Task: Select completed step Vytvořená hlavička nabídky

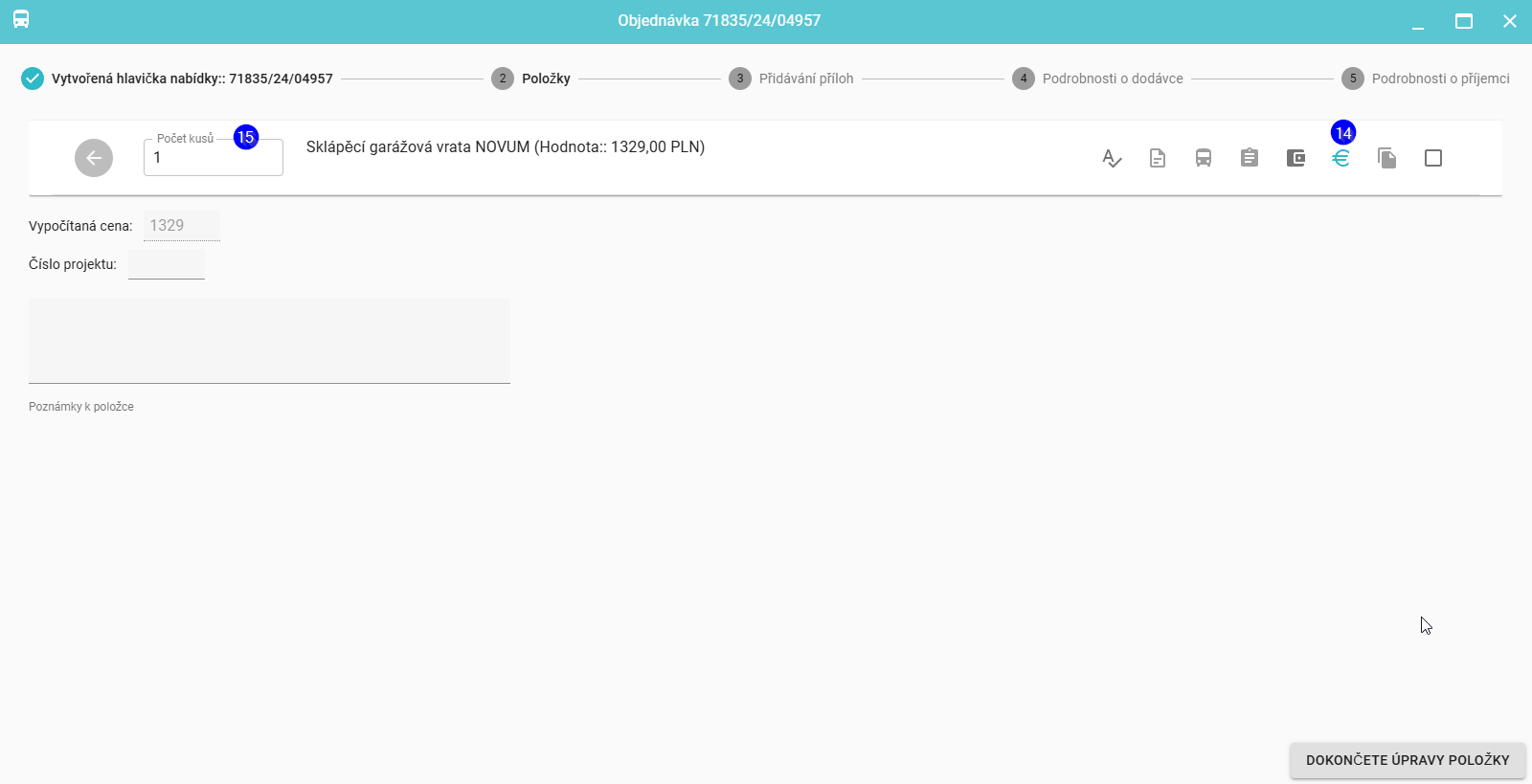Action: pos(177,78)
